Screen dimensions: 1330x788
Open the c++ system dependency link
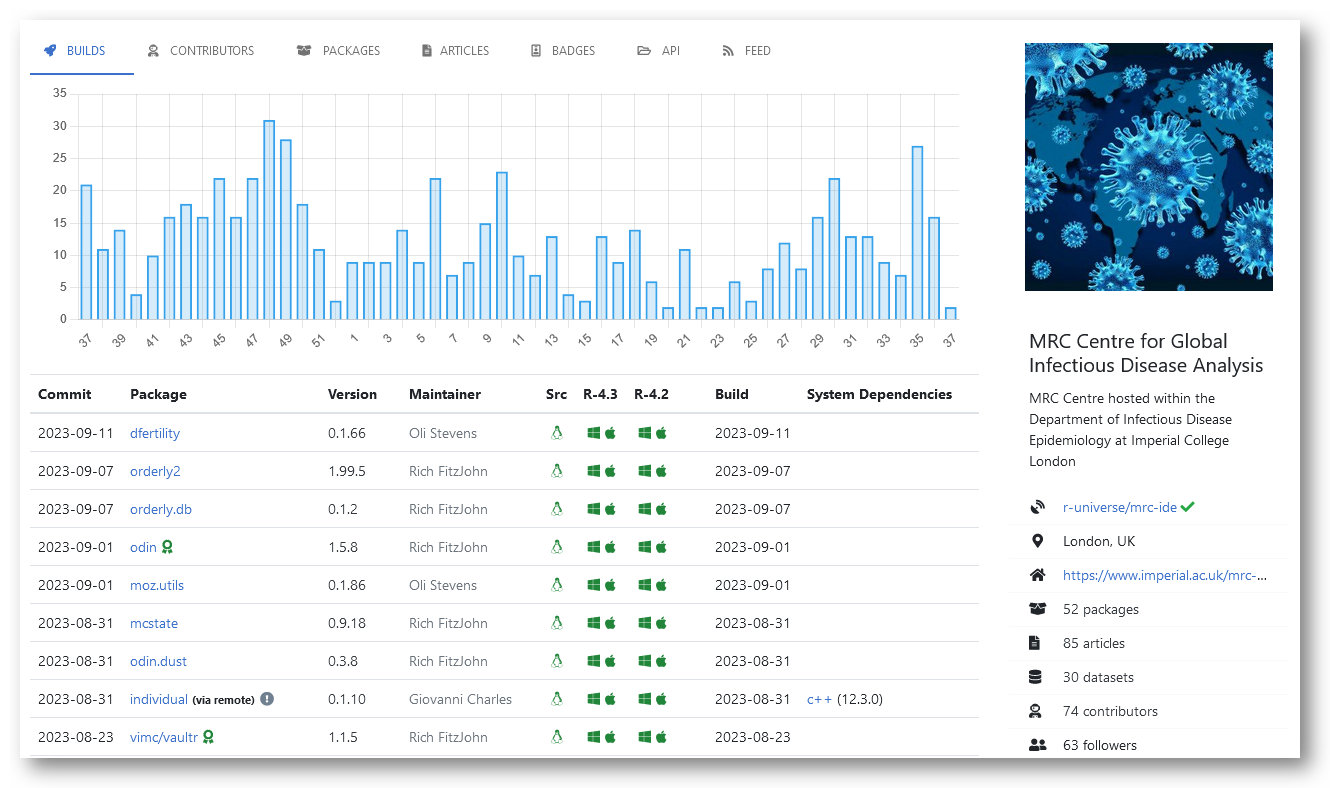click(819, 699)
